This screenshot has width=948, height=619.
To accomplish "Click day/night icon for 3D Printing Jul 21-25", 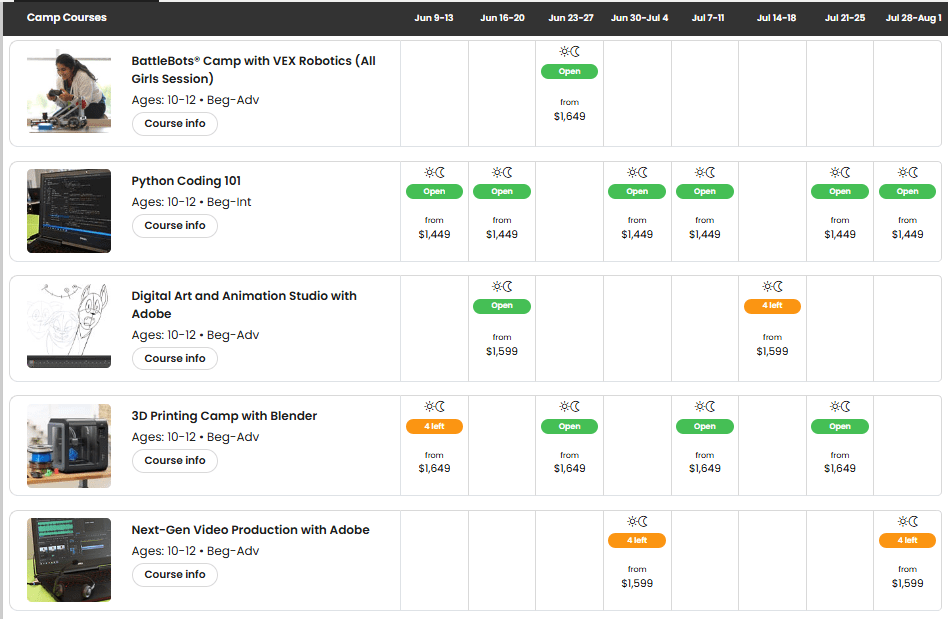I will pyautogui.click(x=840, y=407).
